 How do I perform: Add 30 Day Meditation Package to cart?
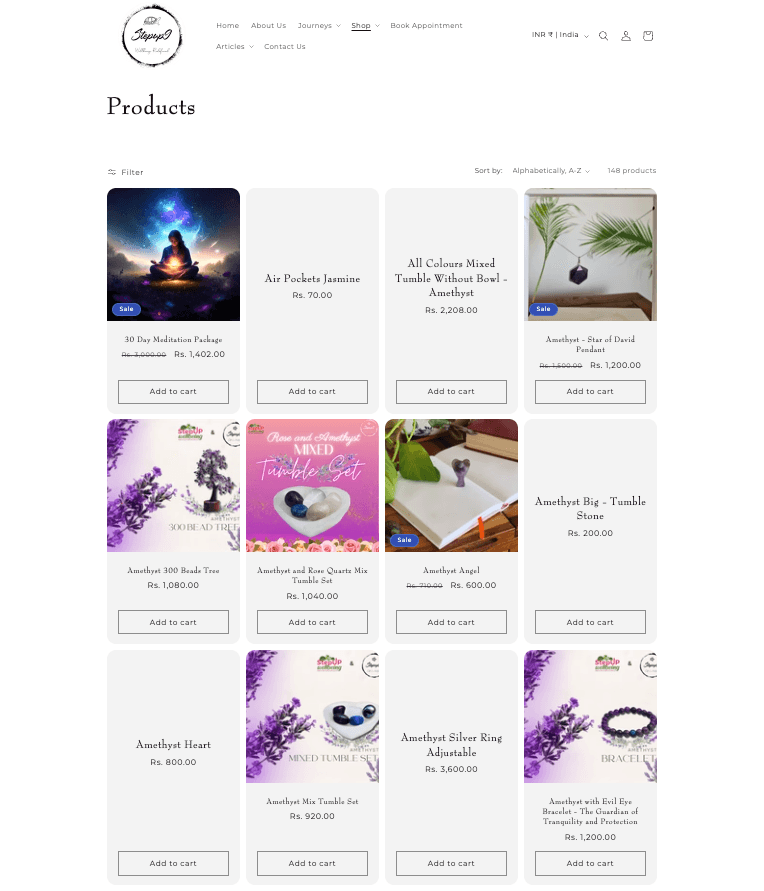pos(173,392)
